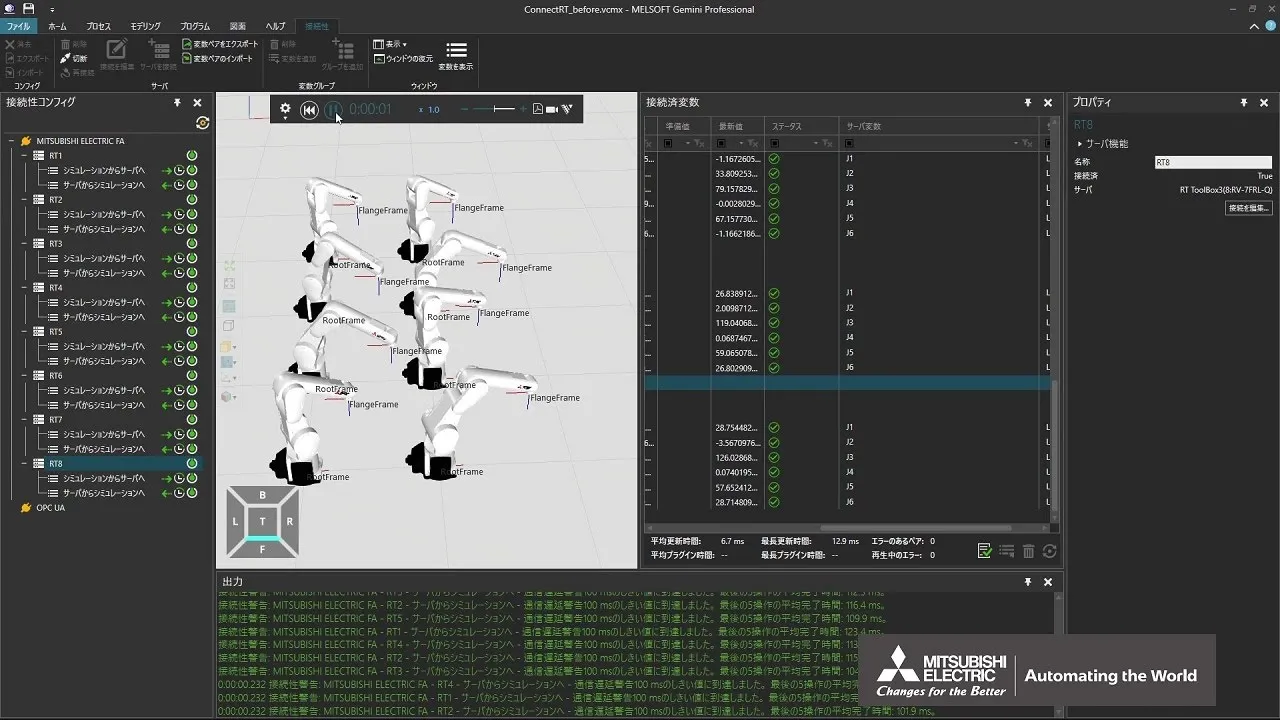Click the 変数を表示 ribbon button
Screen dimensions: 1280x720
click(456, 56)
